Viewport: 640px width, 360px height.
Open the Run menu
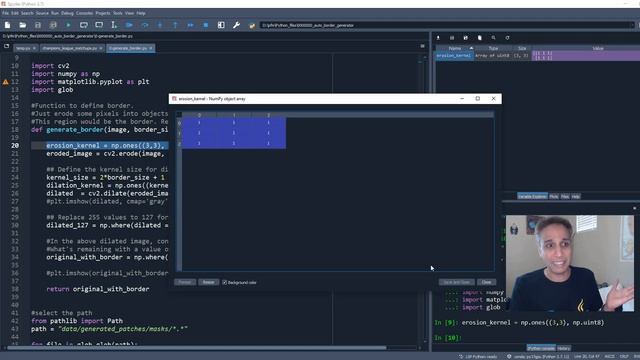click(55, 13)
